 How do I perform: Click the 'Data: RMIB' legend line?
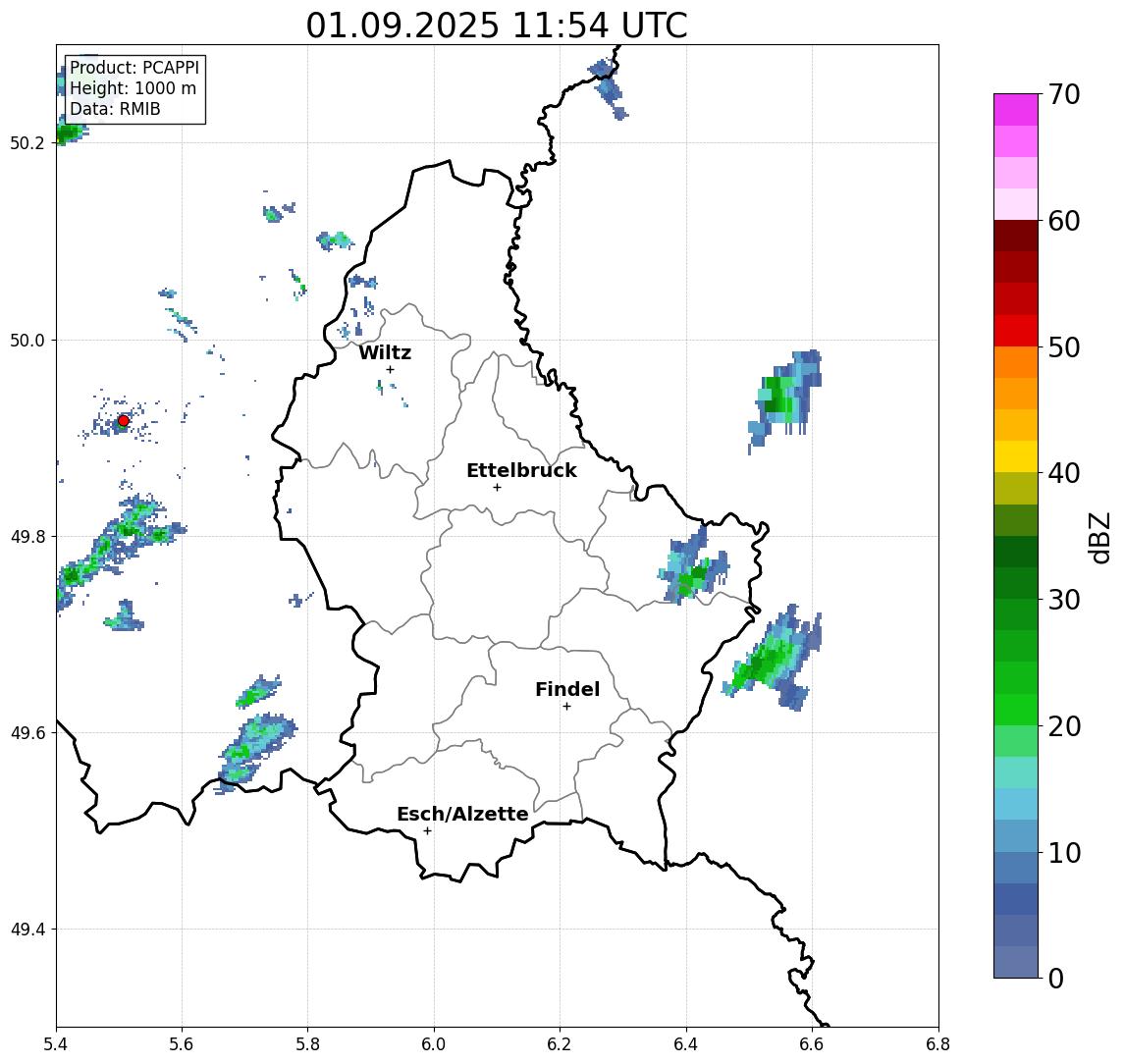[x=115, y=109]
